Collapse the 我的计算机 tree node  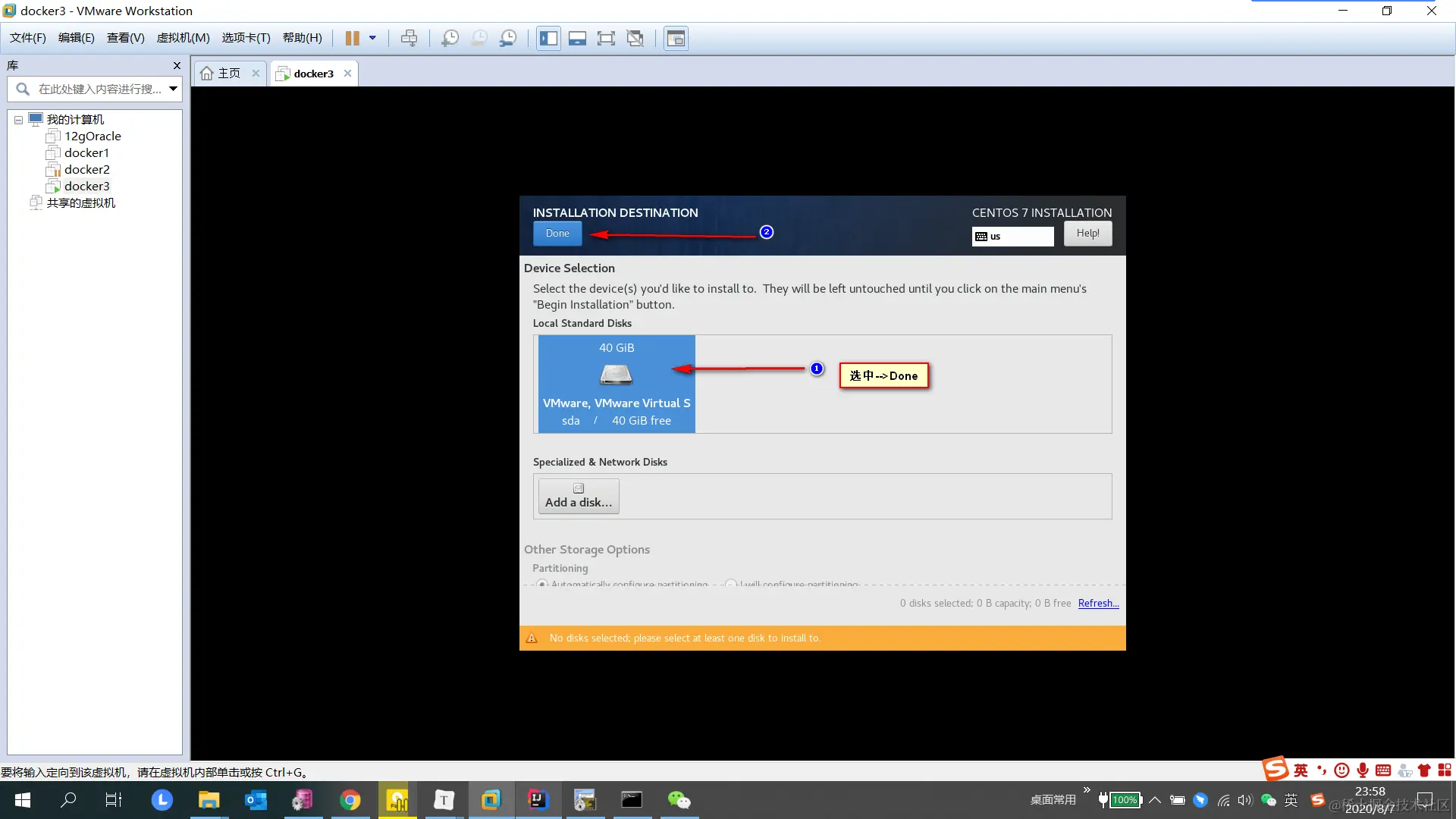pyautogui.click(x=18, y=120)
